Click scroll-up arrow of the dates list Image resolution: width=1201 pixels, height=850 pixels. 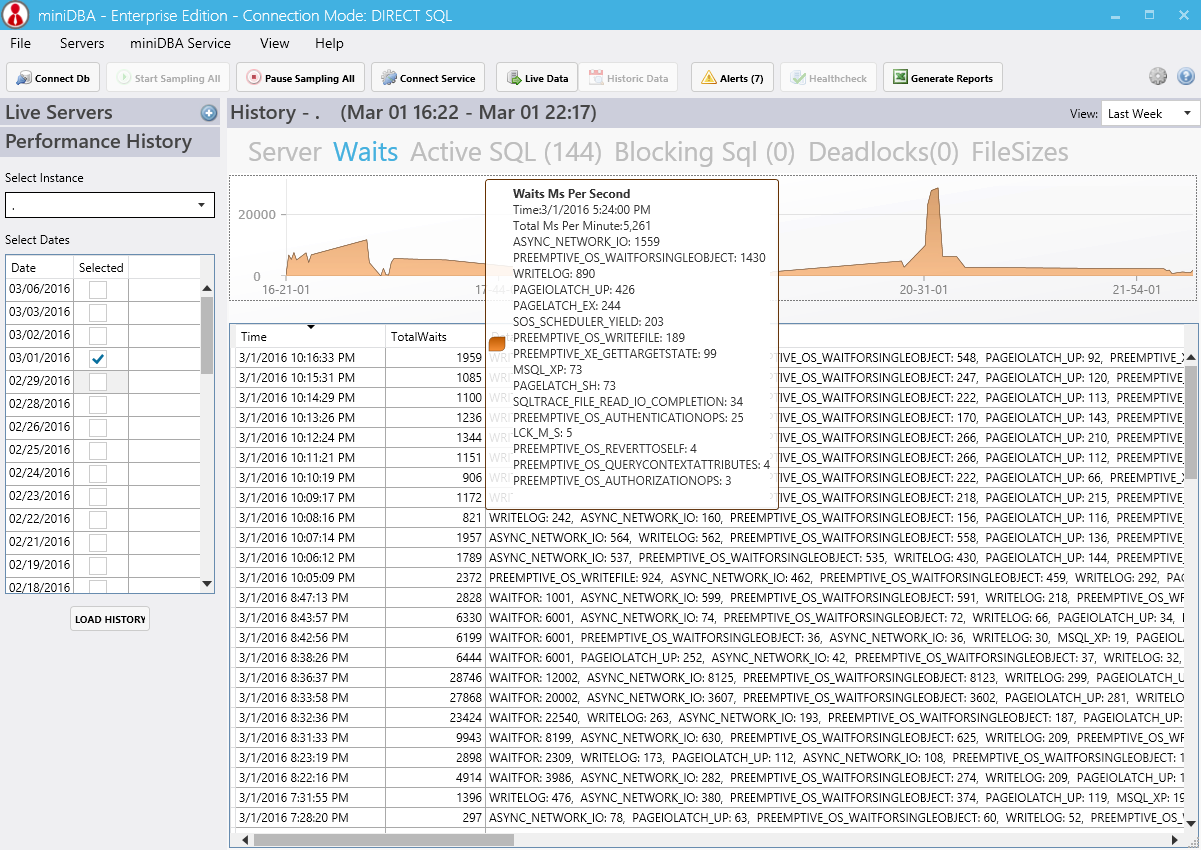click(x=207, y=289)
